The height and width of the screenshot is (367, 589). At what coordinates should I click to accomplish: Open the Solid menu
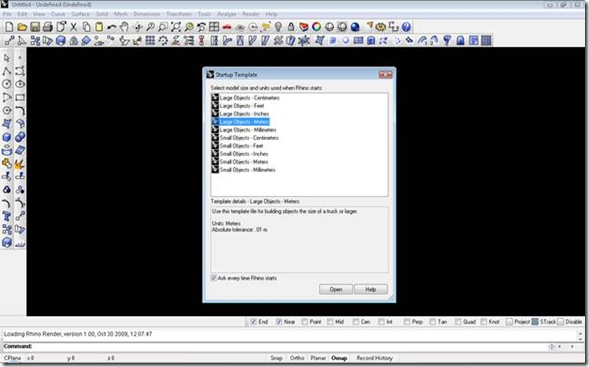tap(102, 14)
